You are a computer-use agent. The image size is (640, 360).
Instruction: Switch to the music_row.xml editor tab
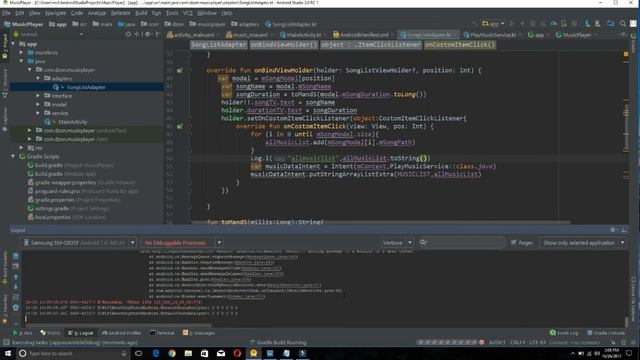pos(248,35)
